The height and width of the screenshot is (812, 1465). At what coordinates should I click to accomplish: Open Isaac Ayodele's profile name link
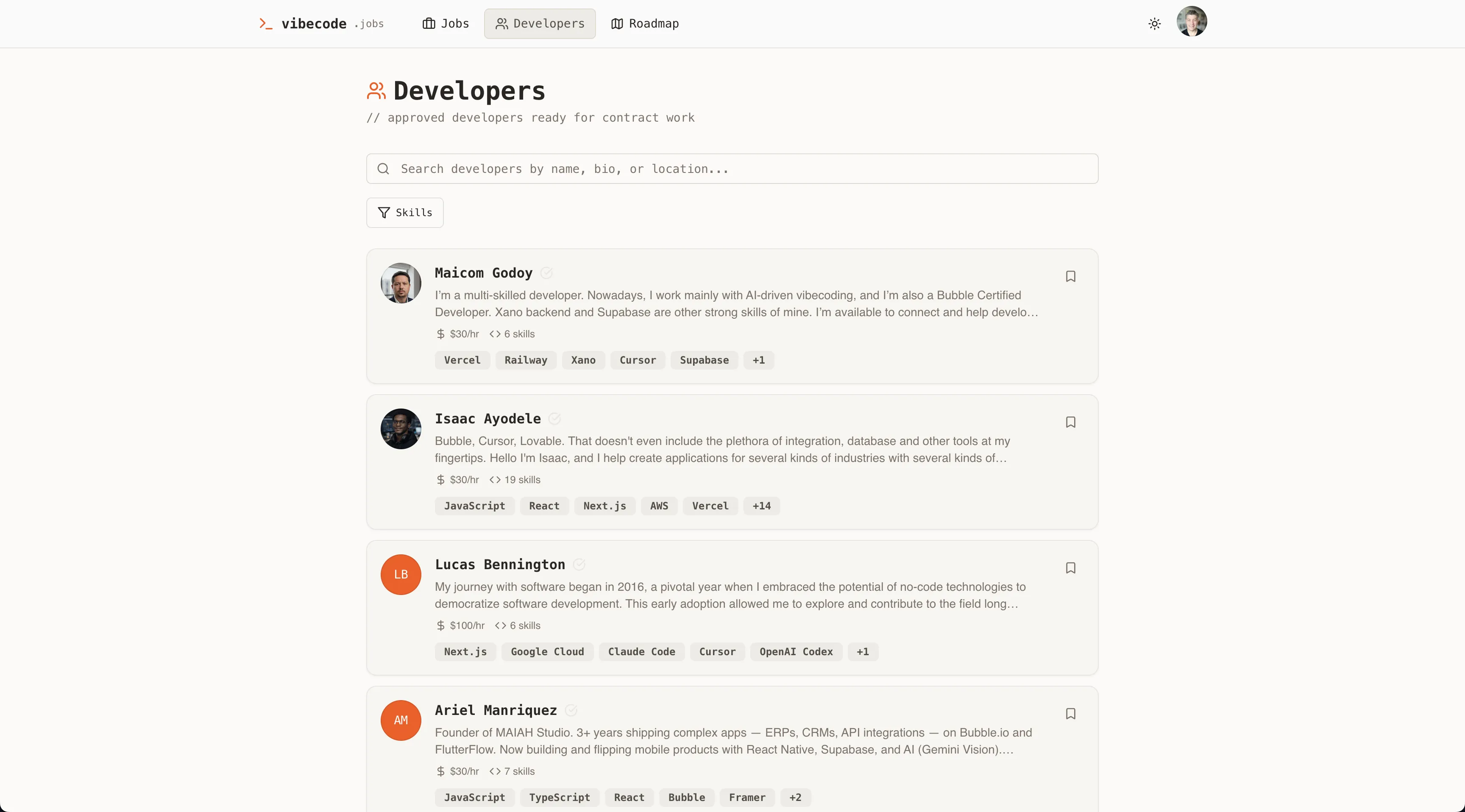click(487, 419)
